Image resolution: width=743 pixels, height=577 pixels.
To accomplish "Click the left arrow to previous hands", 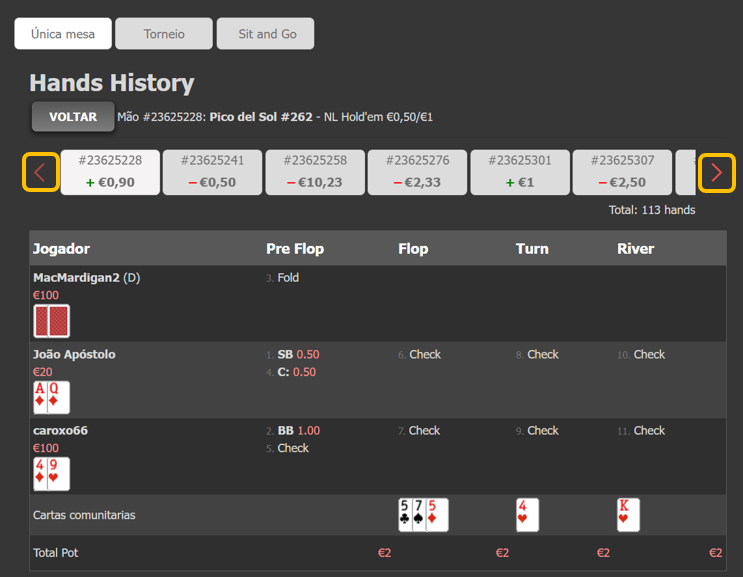I will click(x=40, y=172).
